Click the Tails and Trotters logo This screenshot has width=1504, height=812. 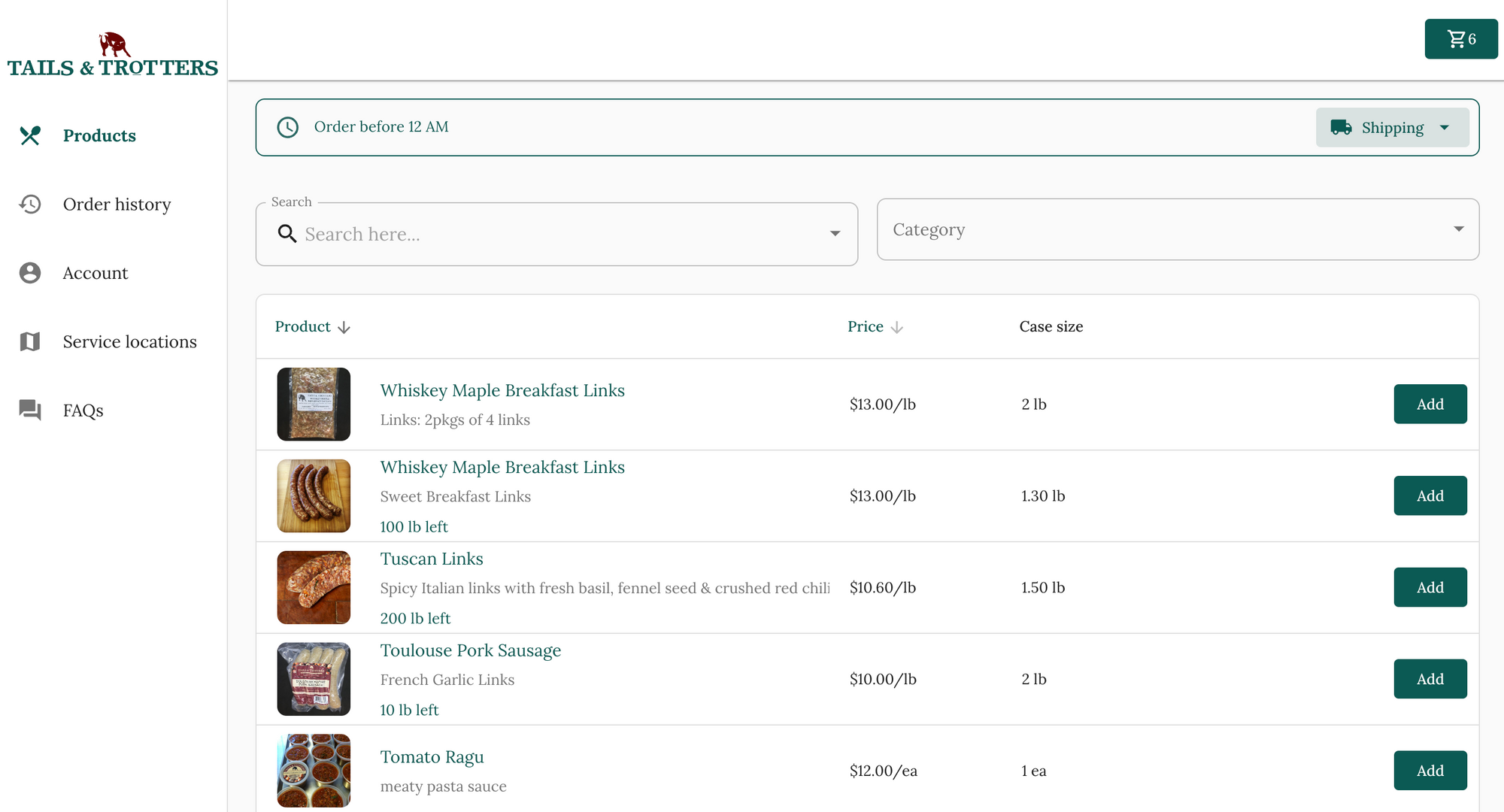pyautogui.click(x=113, y=51)
